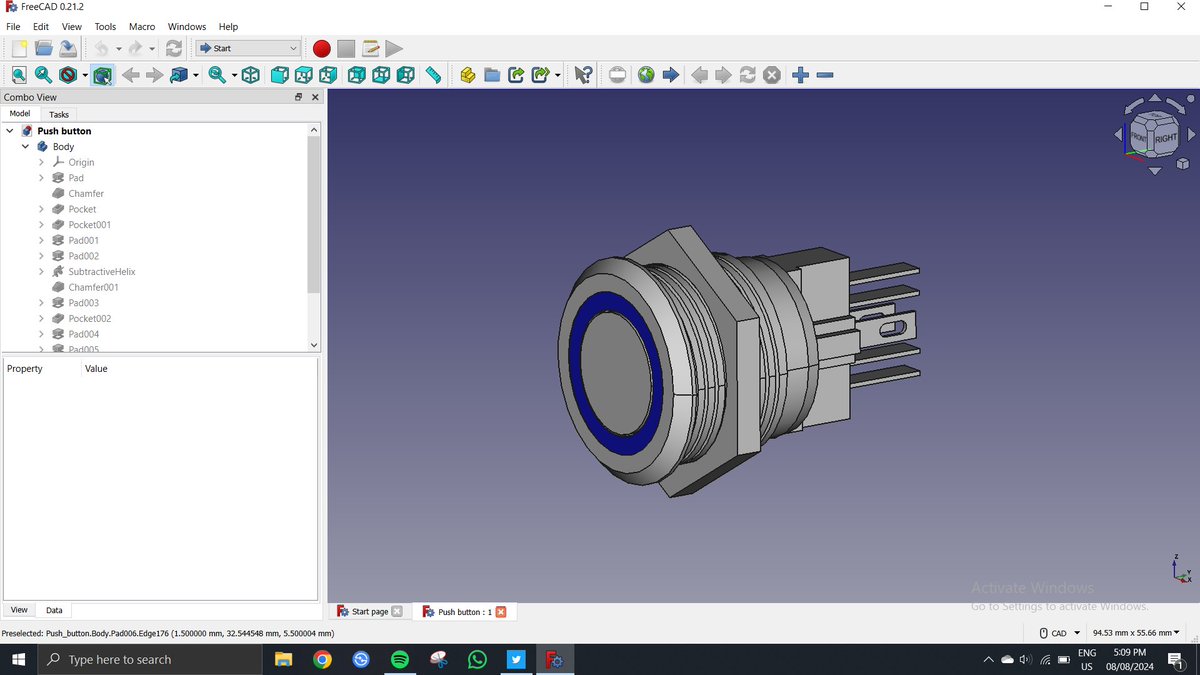Viewport: 1200px width, 675px height.
Task: Switch to Right view icon
Action: [x=328, y=75]
